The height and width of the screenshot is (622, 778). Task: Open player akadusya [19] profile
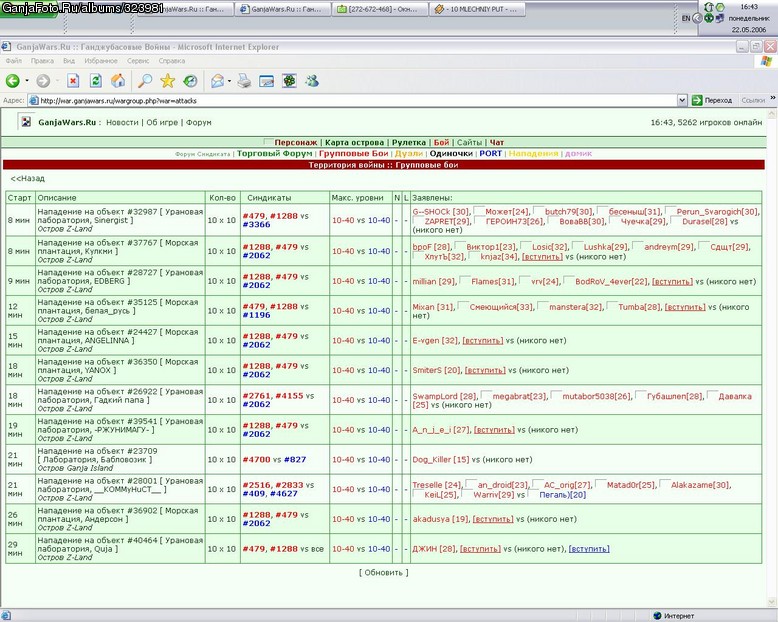(441, 519)
